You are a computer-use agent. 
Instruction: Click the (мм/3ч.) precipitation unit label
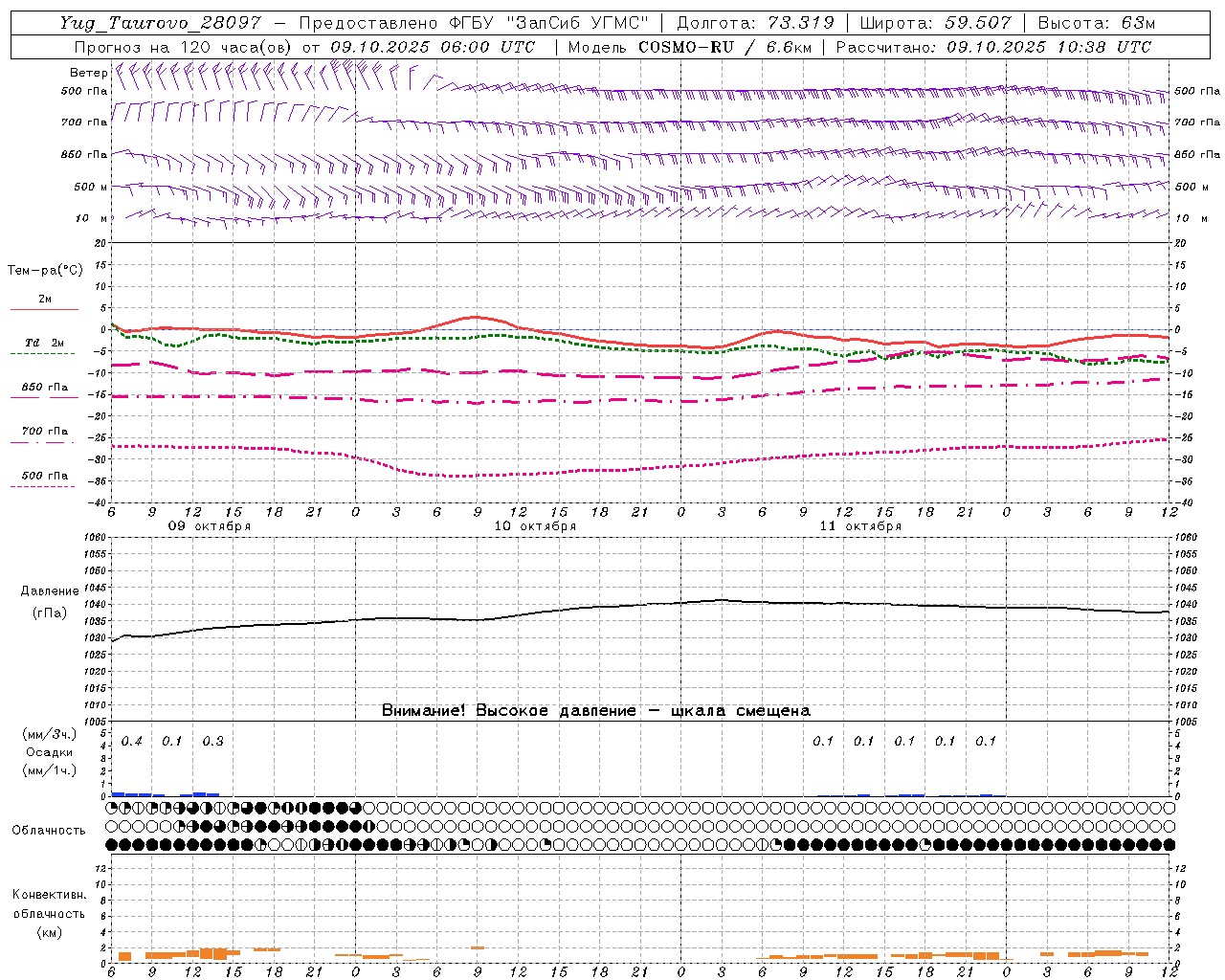[50, 734]
